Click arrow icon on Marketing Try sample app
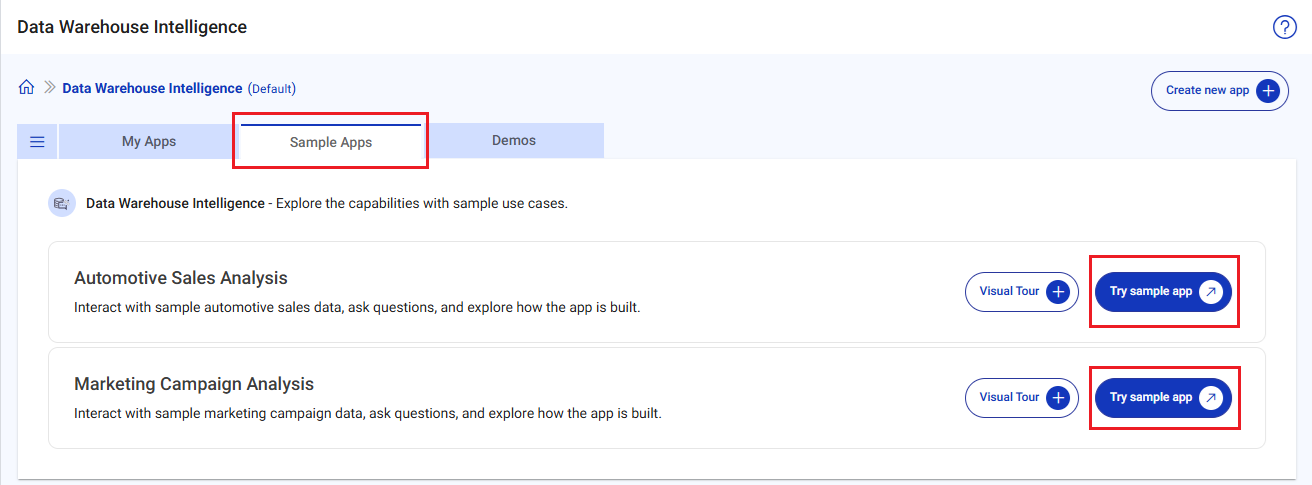Screen dimensions: 1312x485 click(x=1210, y=397)
